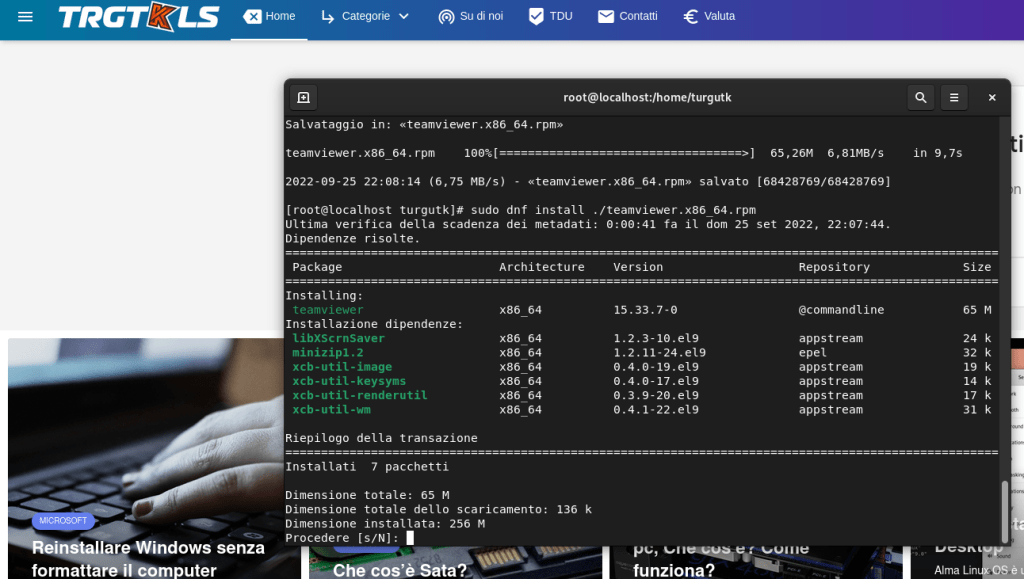Open the Valuta currency menu
The image size is (1024, 579).
(719, 17)
